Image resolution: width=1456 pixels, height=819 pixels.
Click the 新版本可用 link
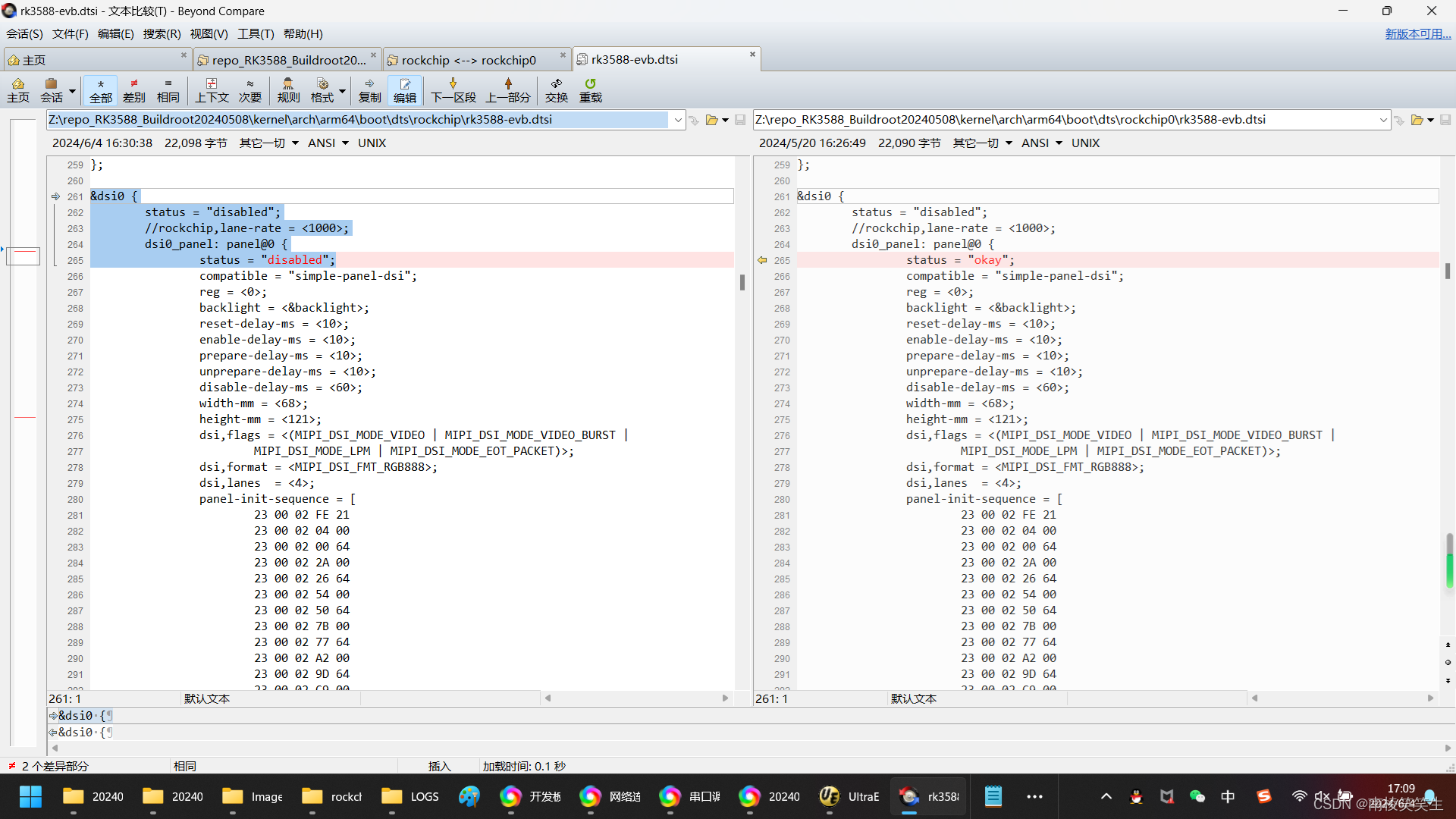coord(1417,34)
